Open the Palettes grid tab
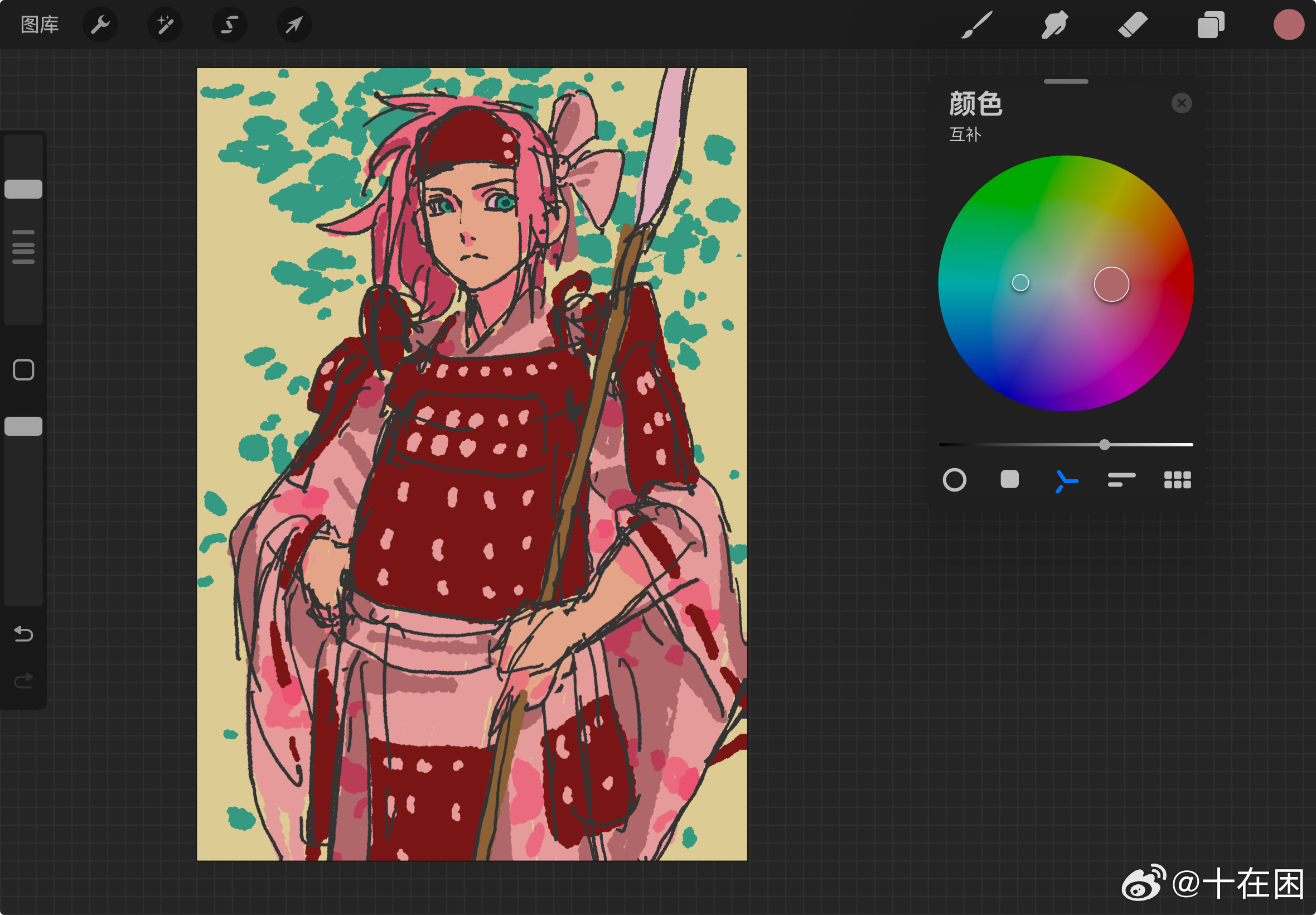 pyautogui.click(x=1177, y=480)
